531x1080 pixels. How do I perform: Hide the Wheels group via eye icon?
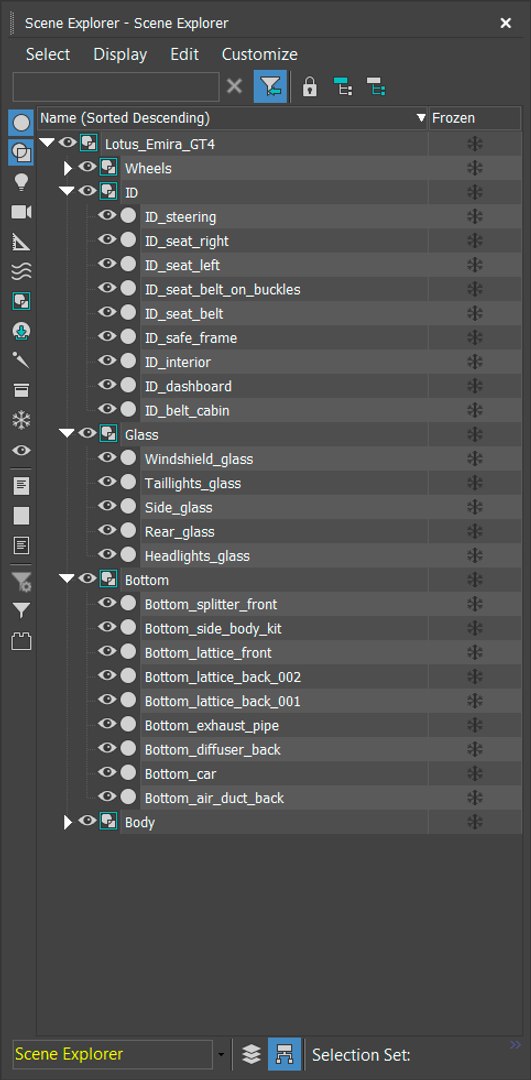[x=87, y=167]
